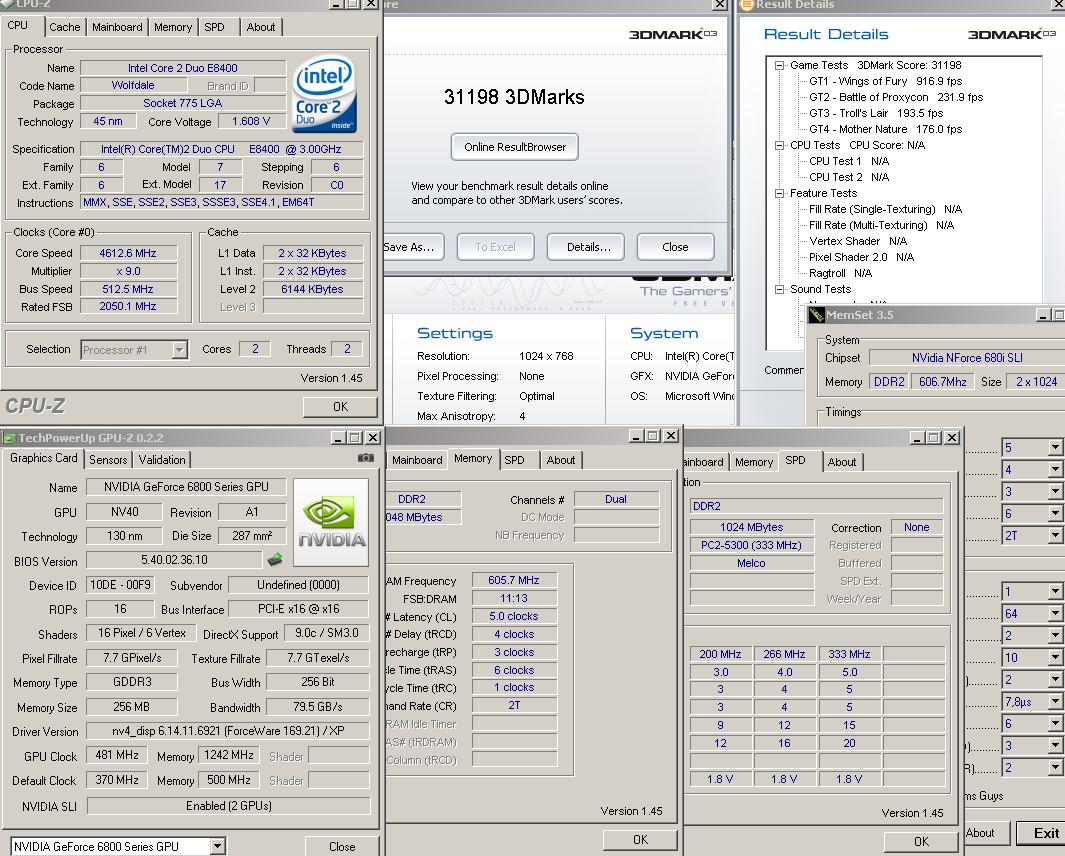Select the Vertex Shader tree row

click(x=858, y=241)
